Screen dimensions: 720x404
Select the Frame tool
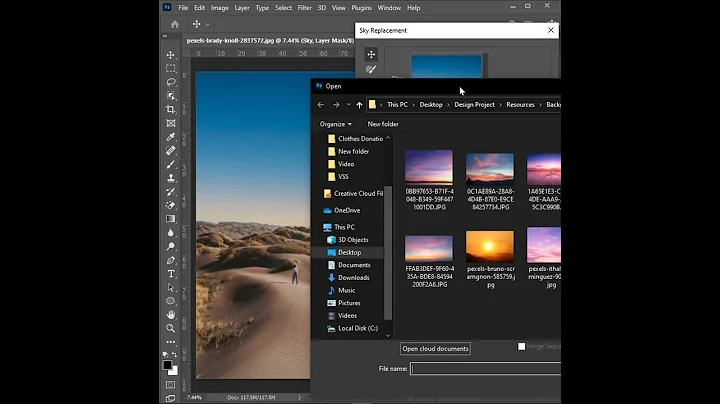coord(171,123)
